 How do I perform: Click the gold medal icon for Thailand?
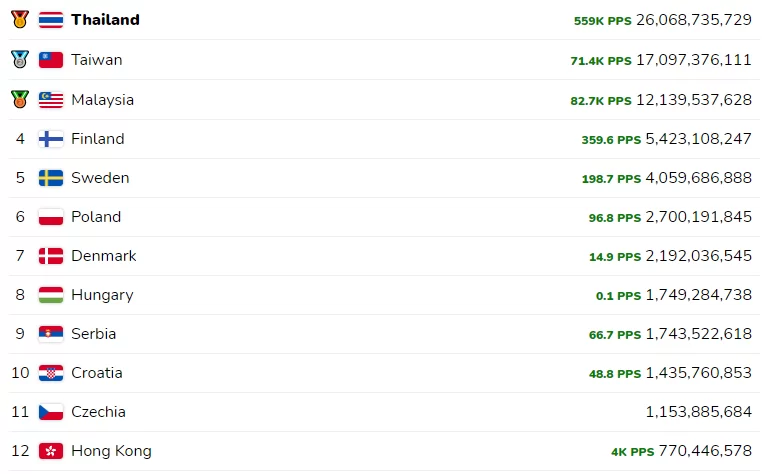tap(20, 19)
